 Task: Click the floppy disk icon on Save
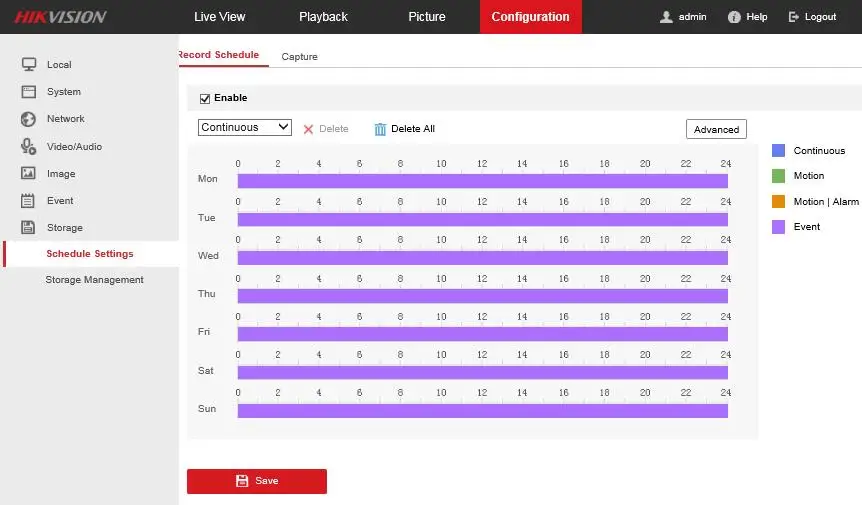pyautogui.click(x=242, y=481)
